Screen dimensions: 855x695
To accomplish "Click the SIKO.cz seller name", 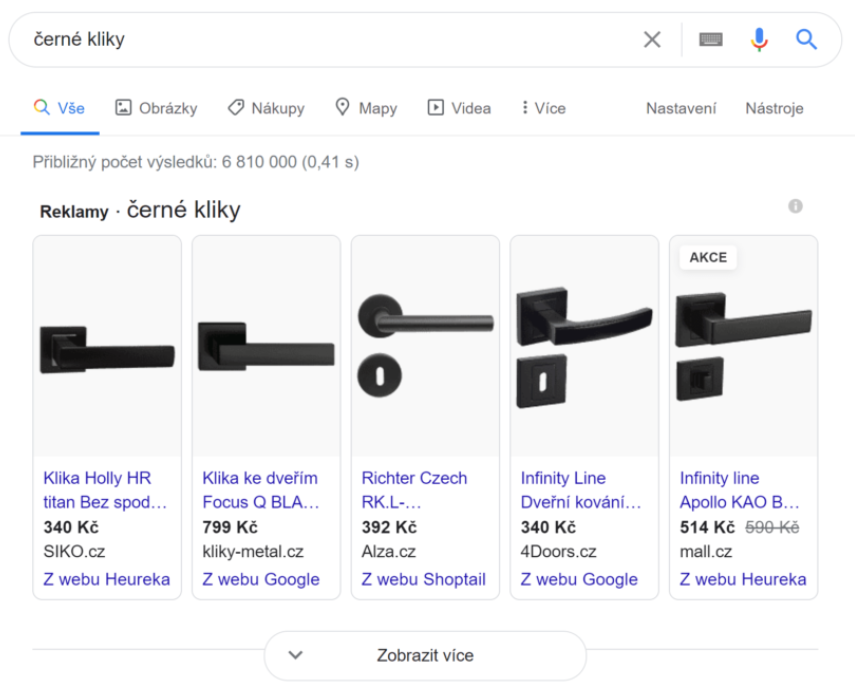I will (74, 552).
